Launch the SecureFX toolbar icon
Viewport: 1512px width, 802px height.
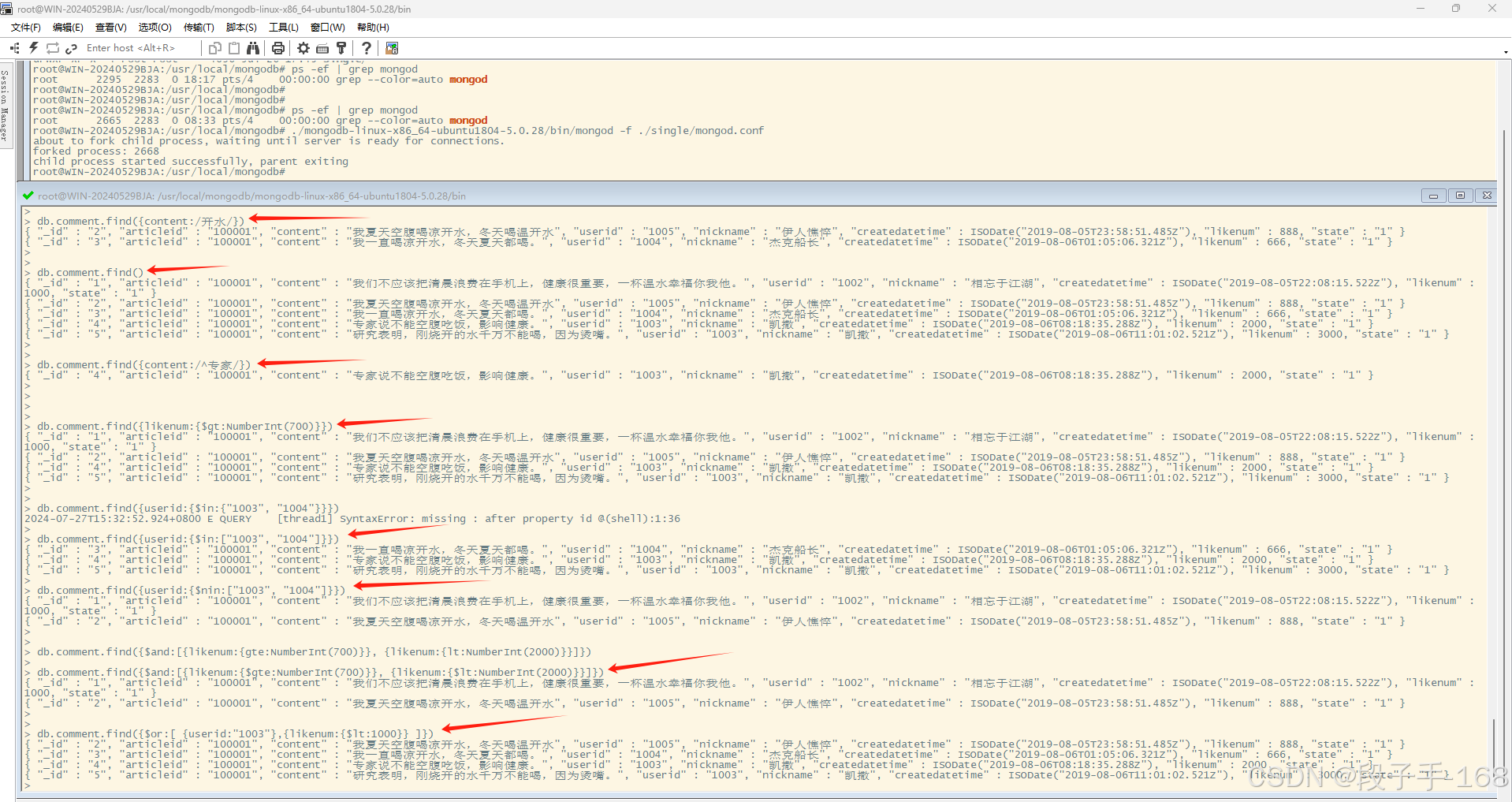coord(392,48)
